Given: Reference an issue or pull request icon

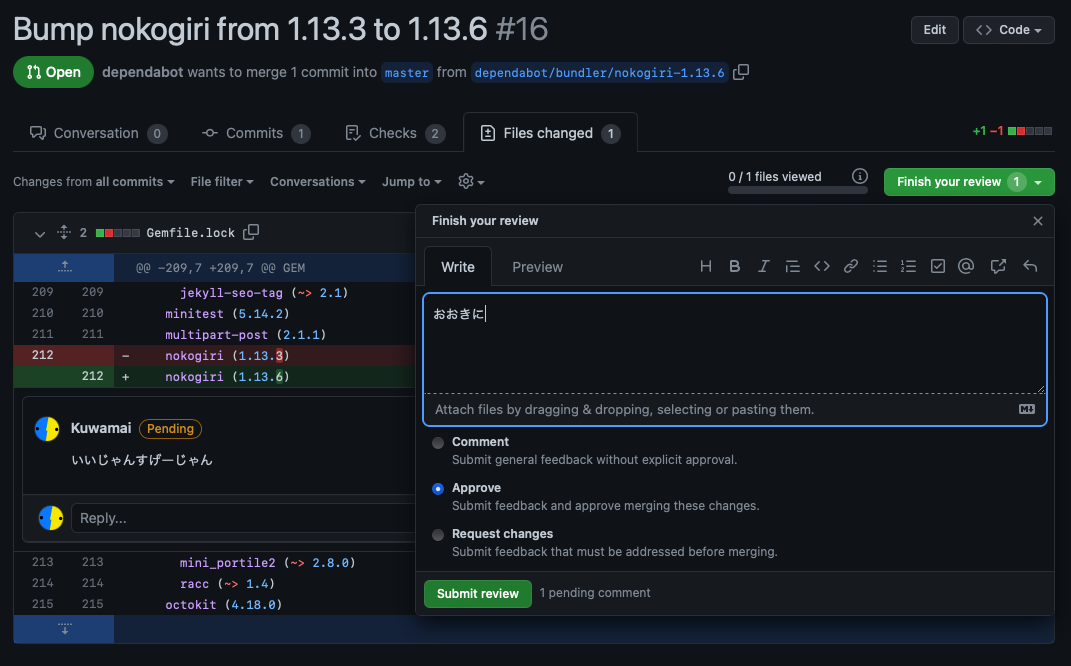Looking at the screenshot, I should (x=998, y=266).
